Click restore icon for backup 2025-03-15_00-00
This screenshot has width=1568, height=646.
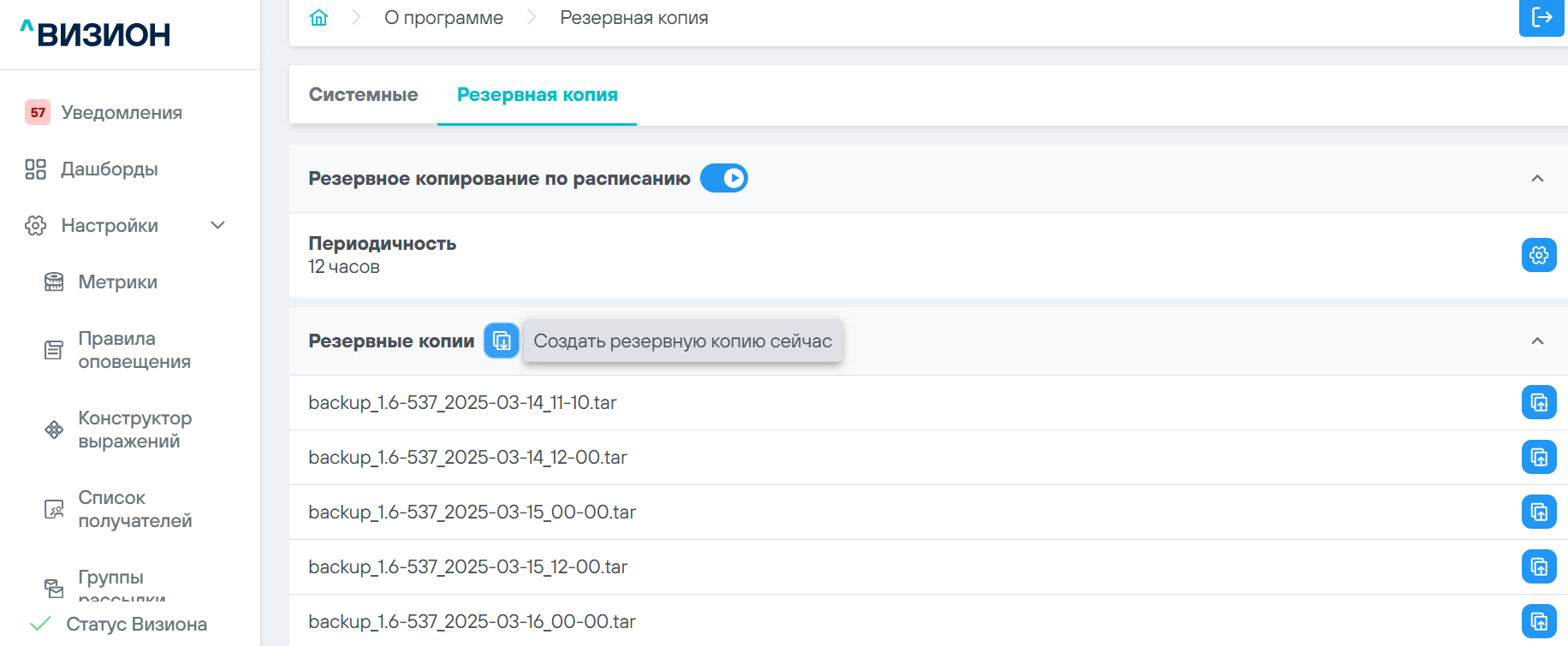[1538, 512]
